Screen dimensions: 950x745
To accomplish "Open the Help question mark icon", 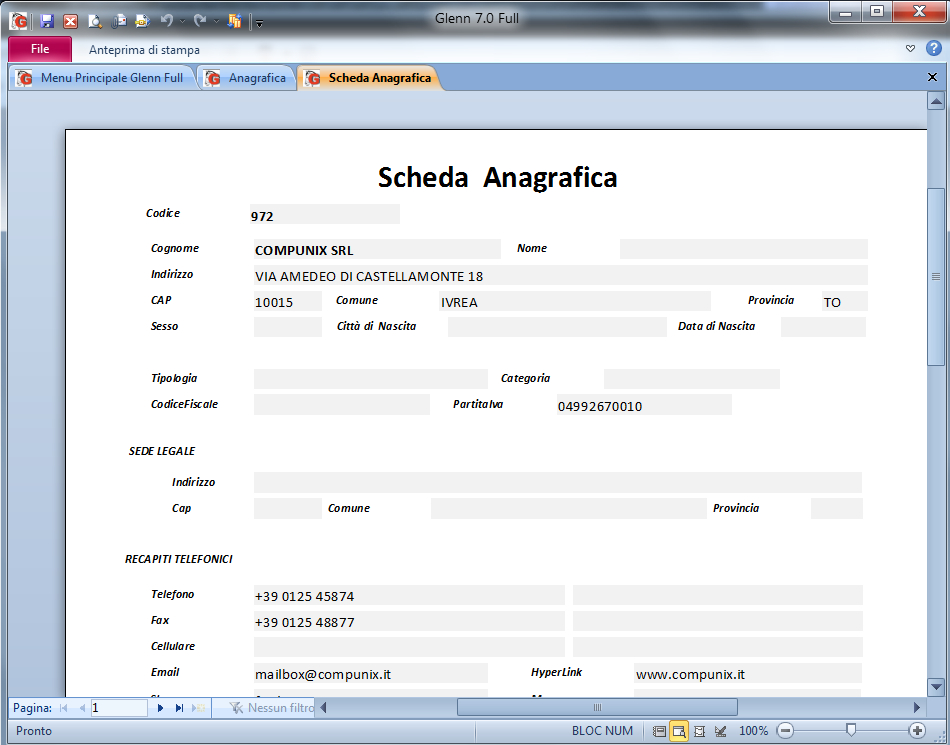I will [934, 48].
